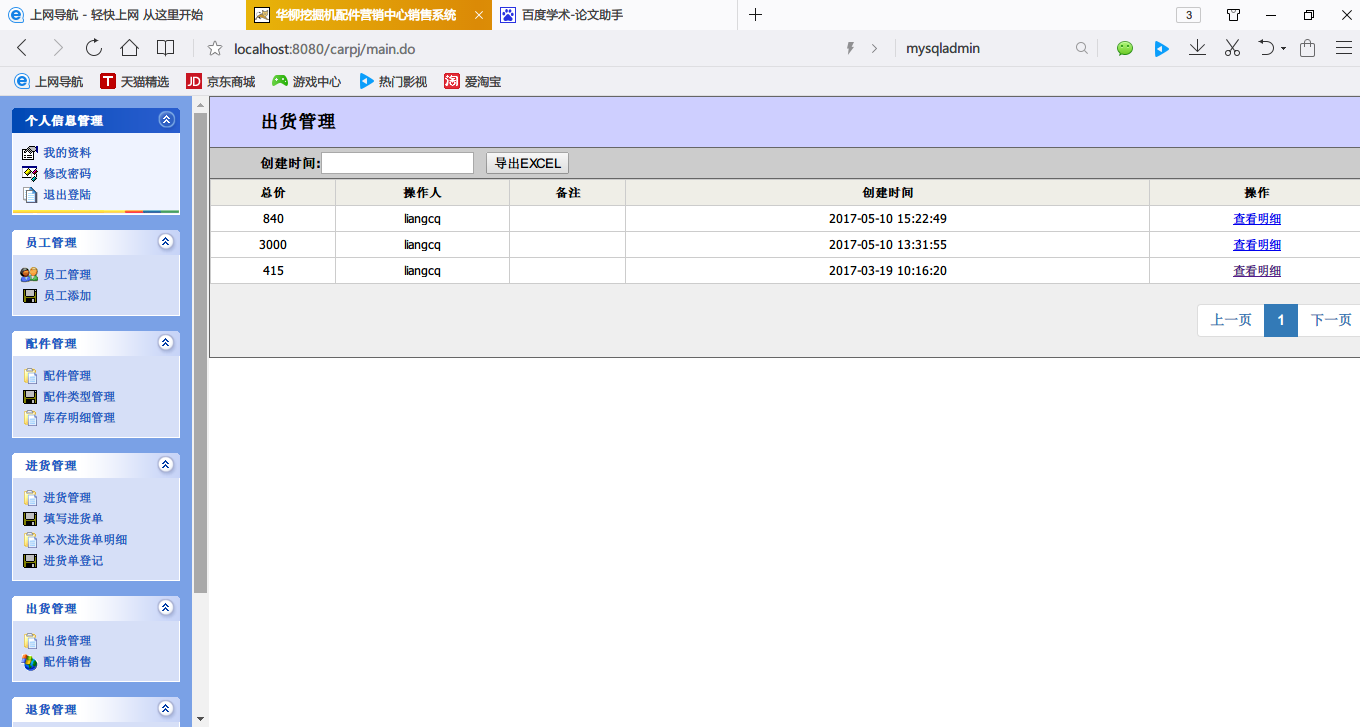Go to browser home icon

(129, 48)
